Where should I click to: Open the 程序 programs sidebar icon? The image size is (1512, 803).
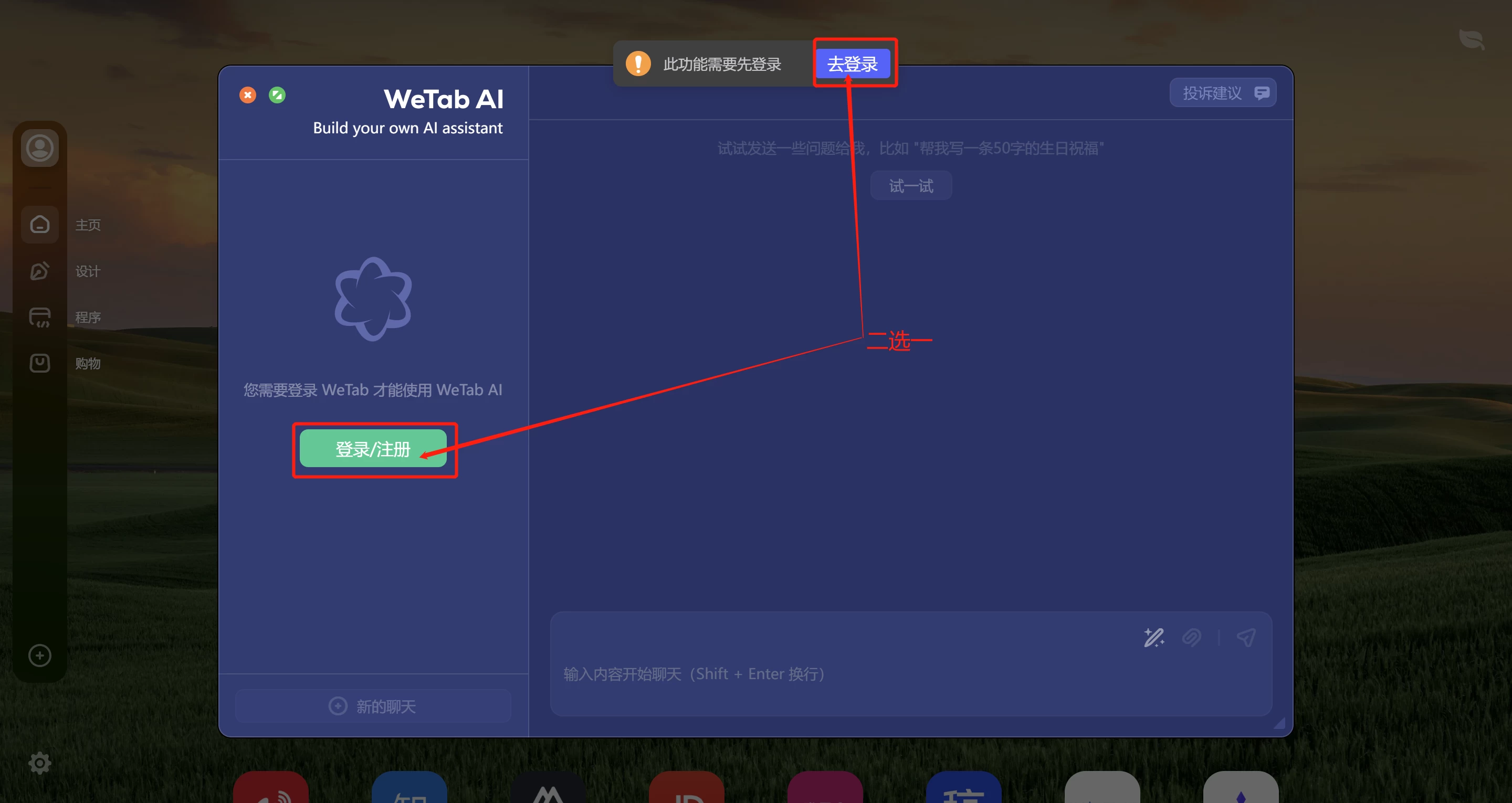(x=40, y=317)
